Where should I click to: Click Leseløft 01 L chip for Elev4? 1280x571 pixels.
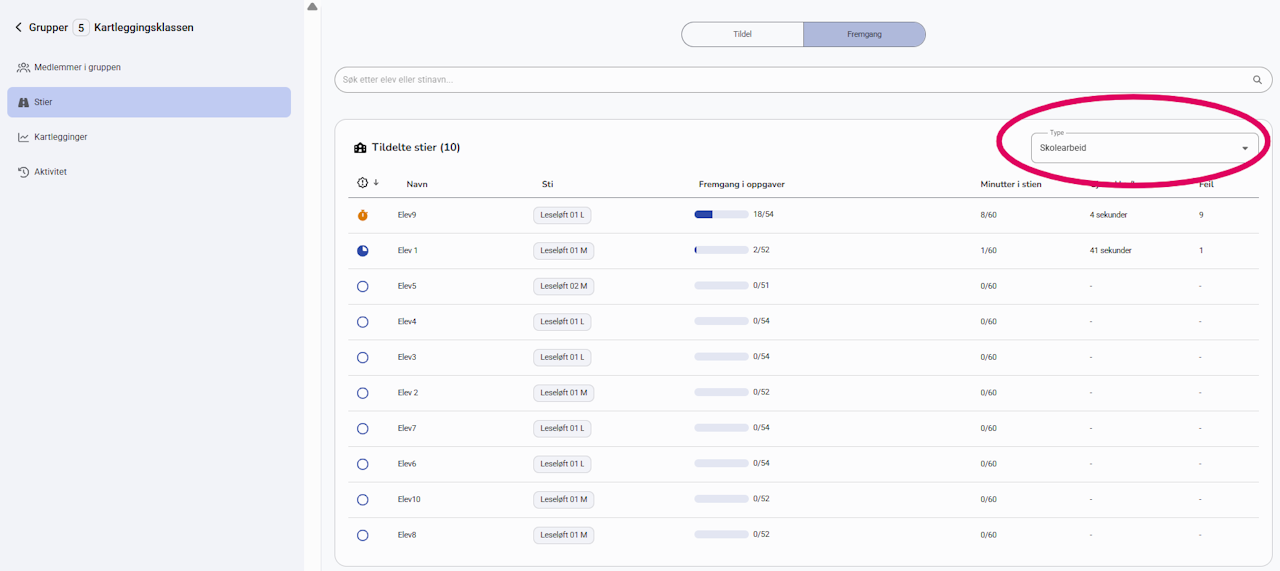[x=562, y=322]
